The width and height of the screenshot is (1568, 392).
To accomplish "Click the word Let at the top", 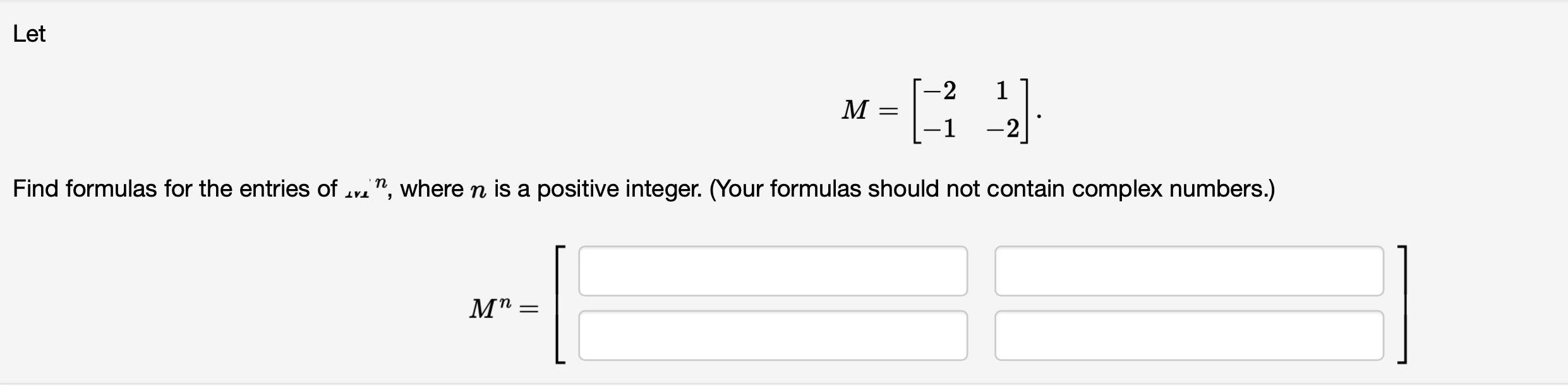I will (29, 35).
